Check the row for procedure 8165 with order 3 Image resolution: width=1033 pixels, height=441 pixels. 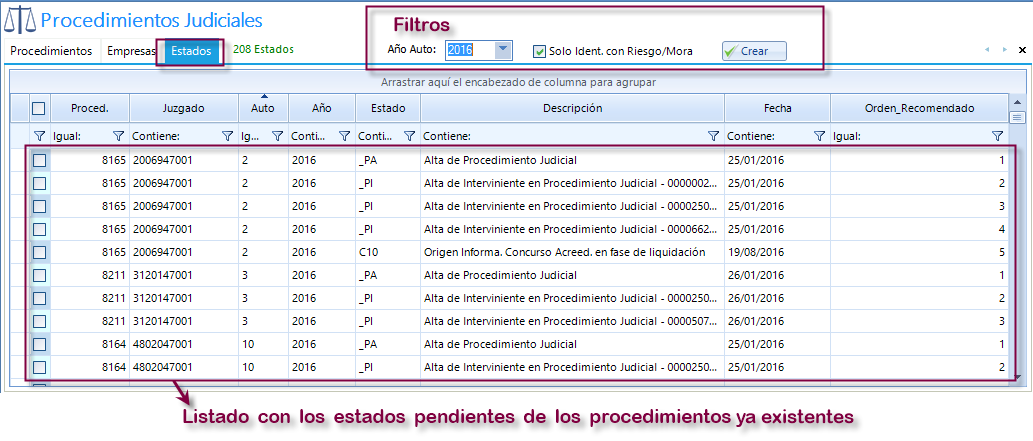tap(40, 206)
